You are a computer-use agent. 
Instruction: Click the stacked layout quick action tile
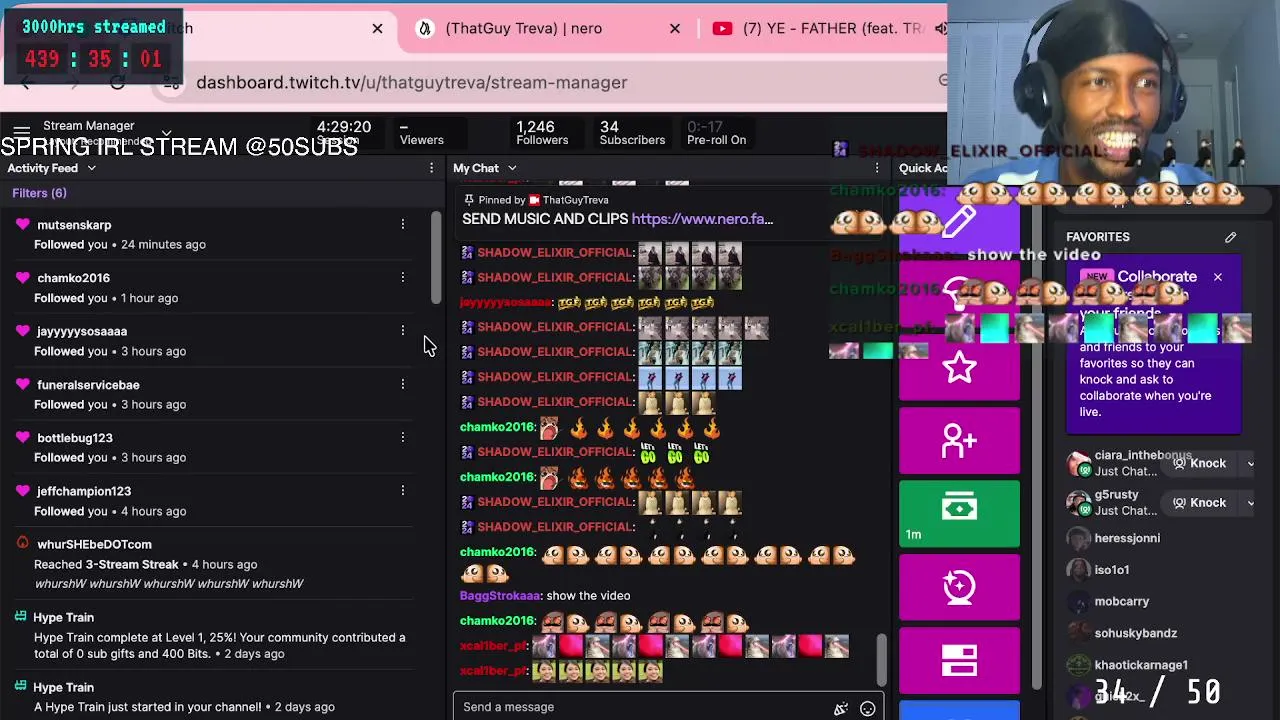click(x=959, y=660)
